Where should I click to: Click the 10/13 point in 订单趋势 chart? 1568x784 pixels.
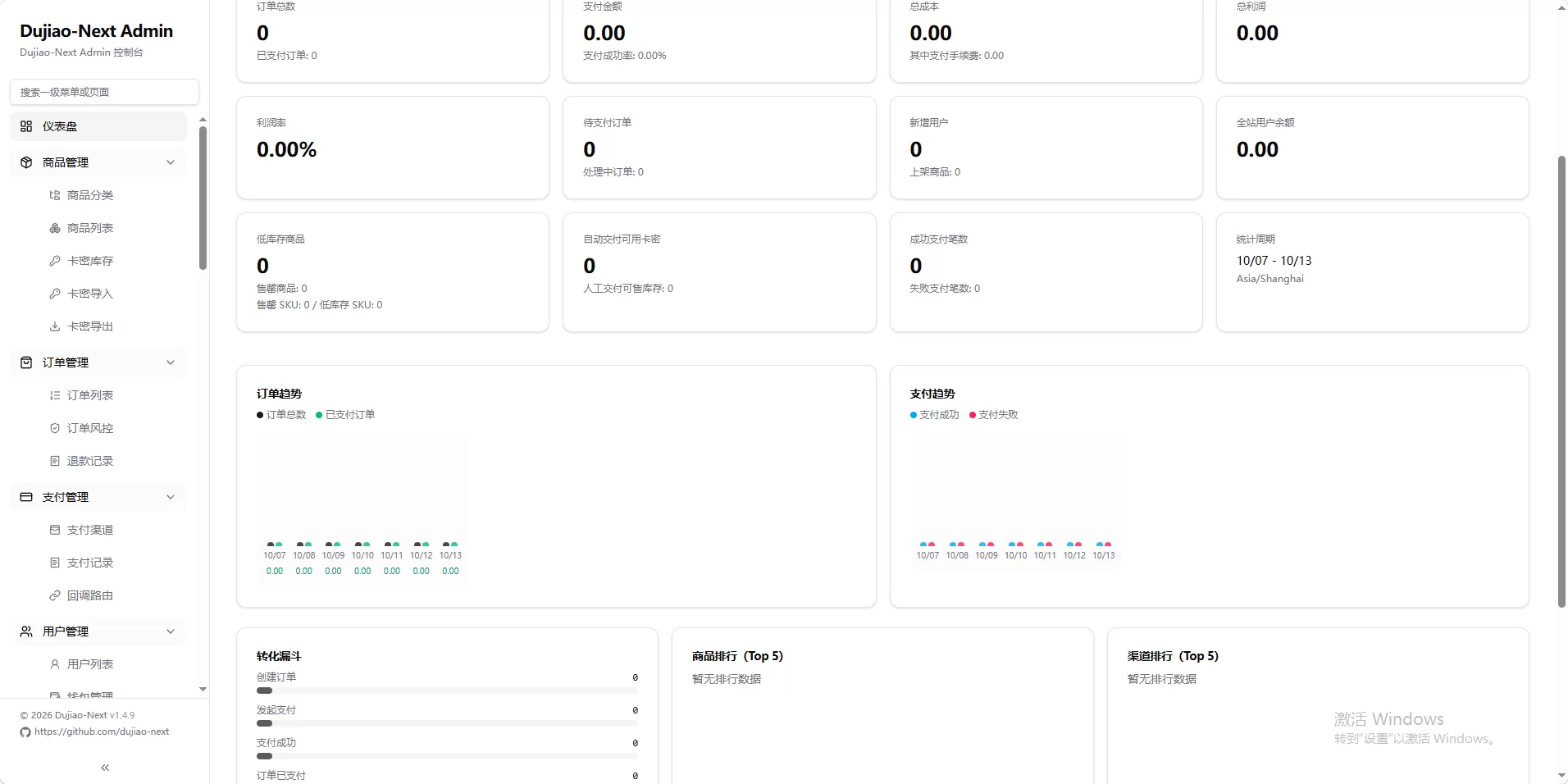click(x=450, y=545)
